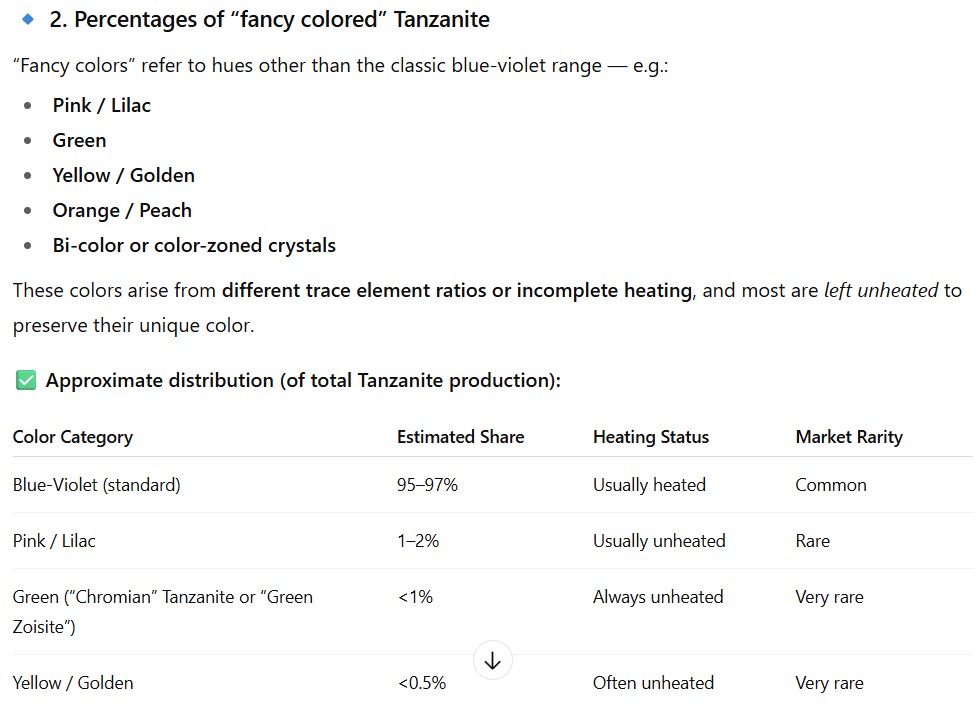Click the italic 'left unheated' text

coord(881,291)
